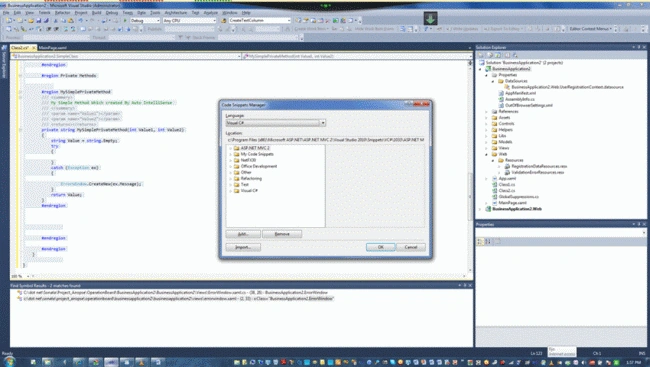The height and width of the screenshot is (367, 650).
Task: Expand the BusinessApplication2.Web project node
Action: tap(481, 209)
